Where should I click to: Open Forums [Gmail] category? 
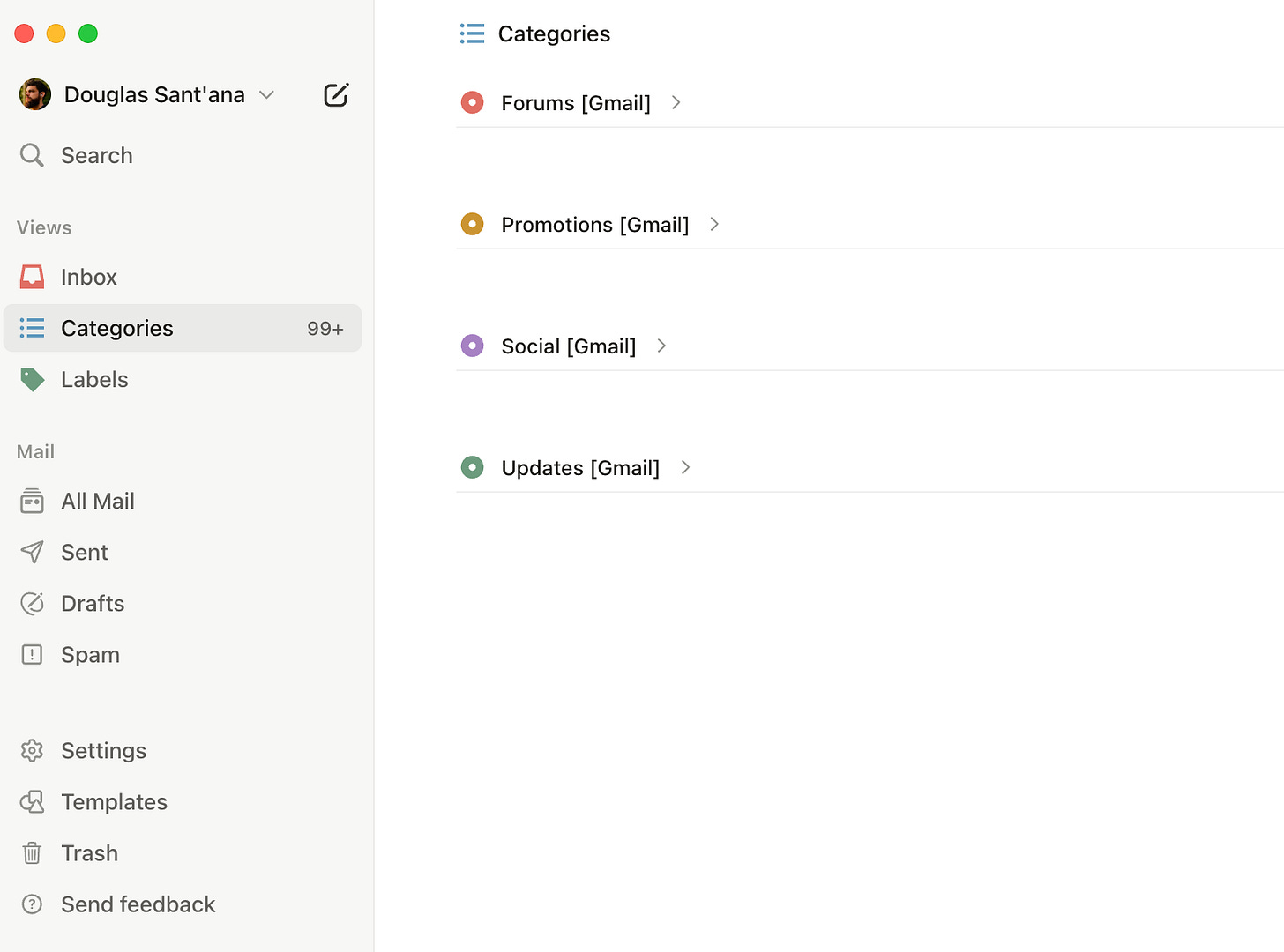coord(576,103)
